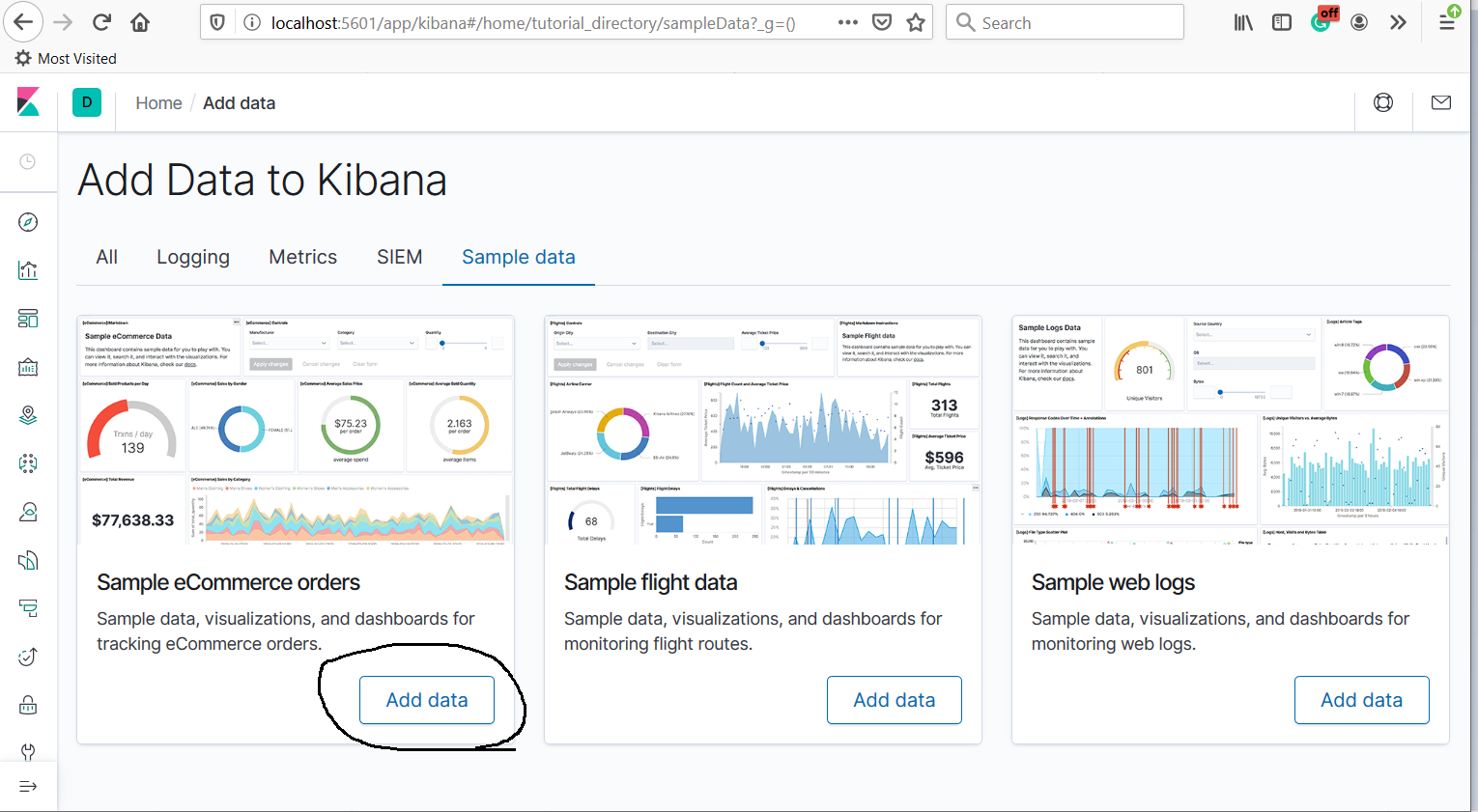Open the Firefox hamburger menu
This screenshot has width=1478, height=812.
[x=1447, y=20]
